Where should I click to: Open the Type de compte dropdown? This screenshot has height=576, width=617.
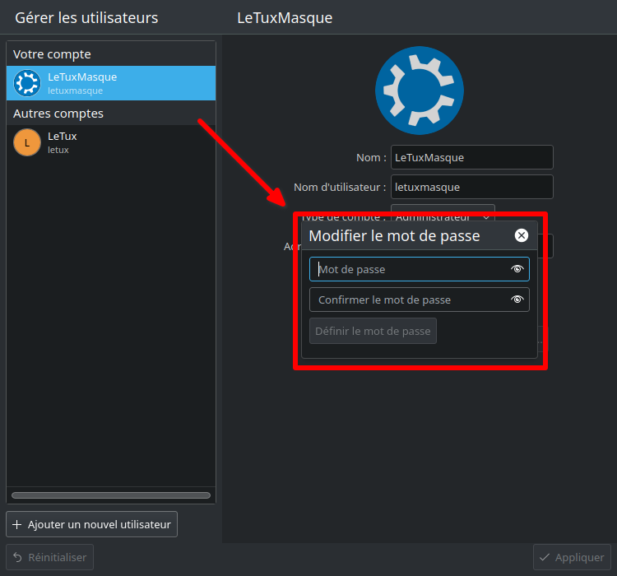click(442, 214)
